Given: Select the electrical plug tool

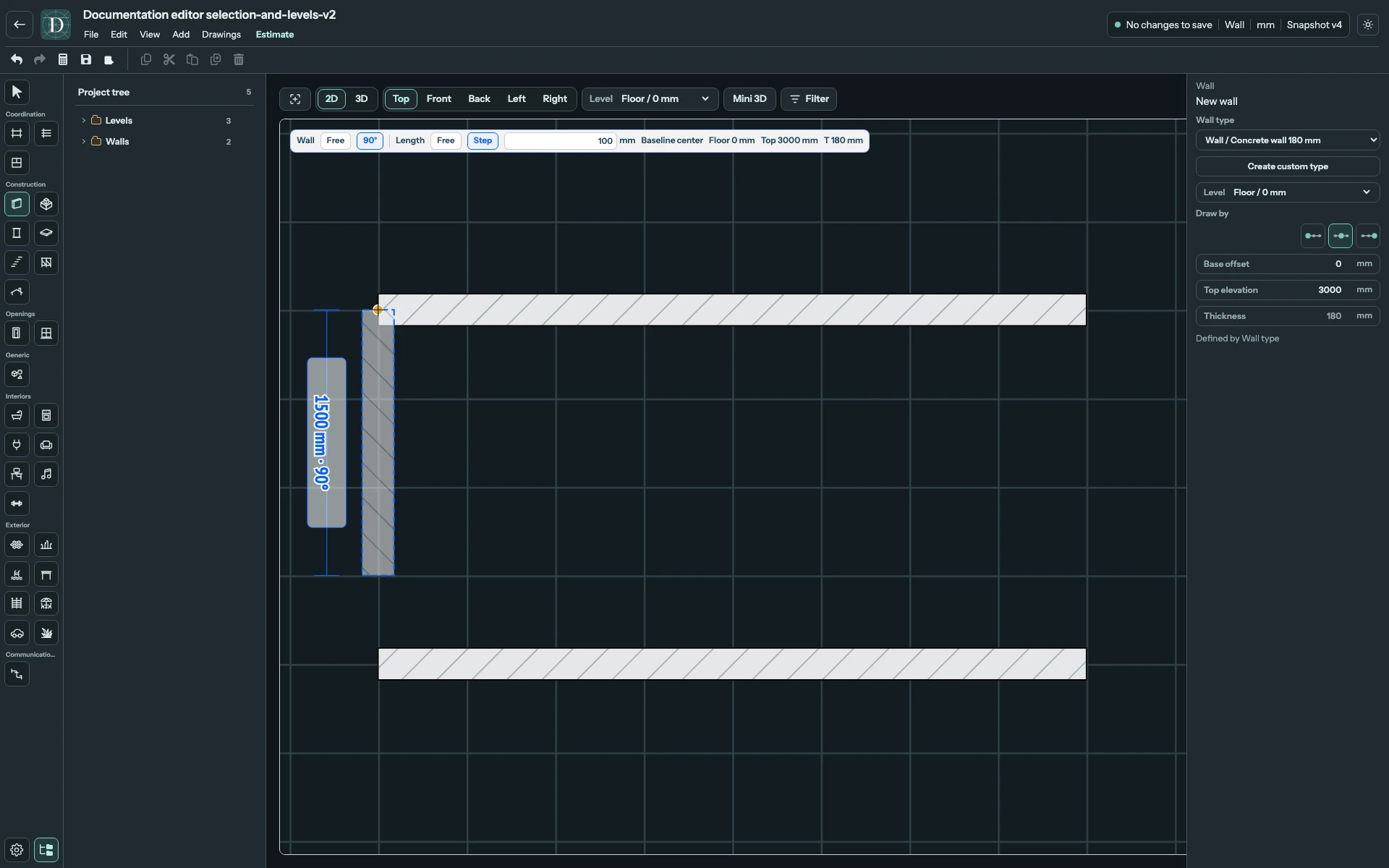Looking at the screenshot, I should click(x=17, y=445).
